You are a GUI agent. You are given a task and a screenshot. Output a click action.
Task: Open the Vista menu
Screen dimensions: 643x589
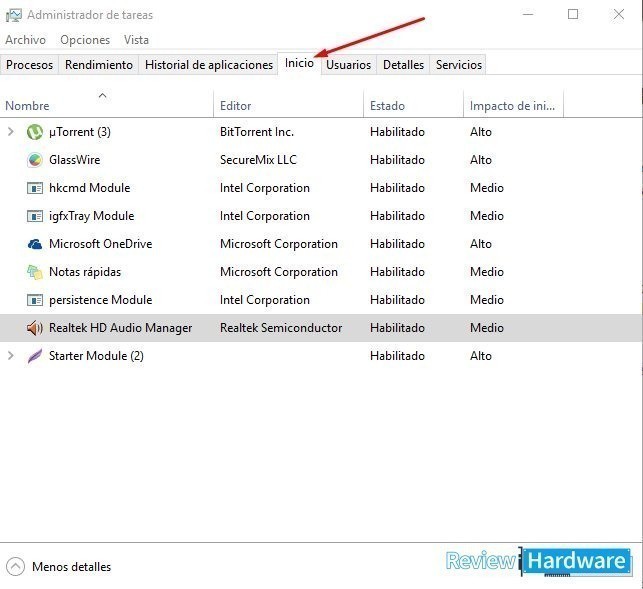(136, 40)
